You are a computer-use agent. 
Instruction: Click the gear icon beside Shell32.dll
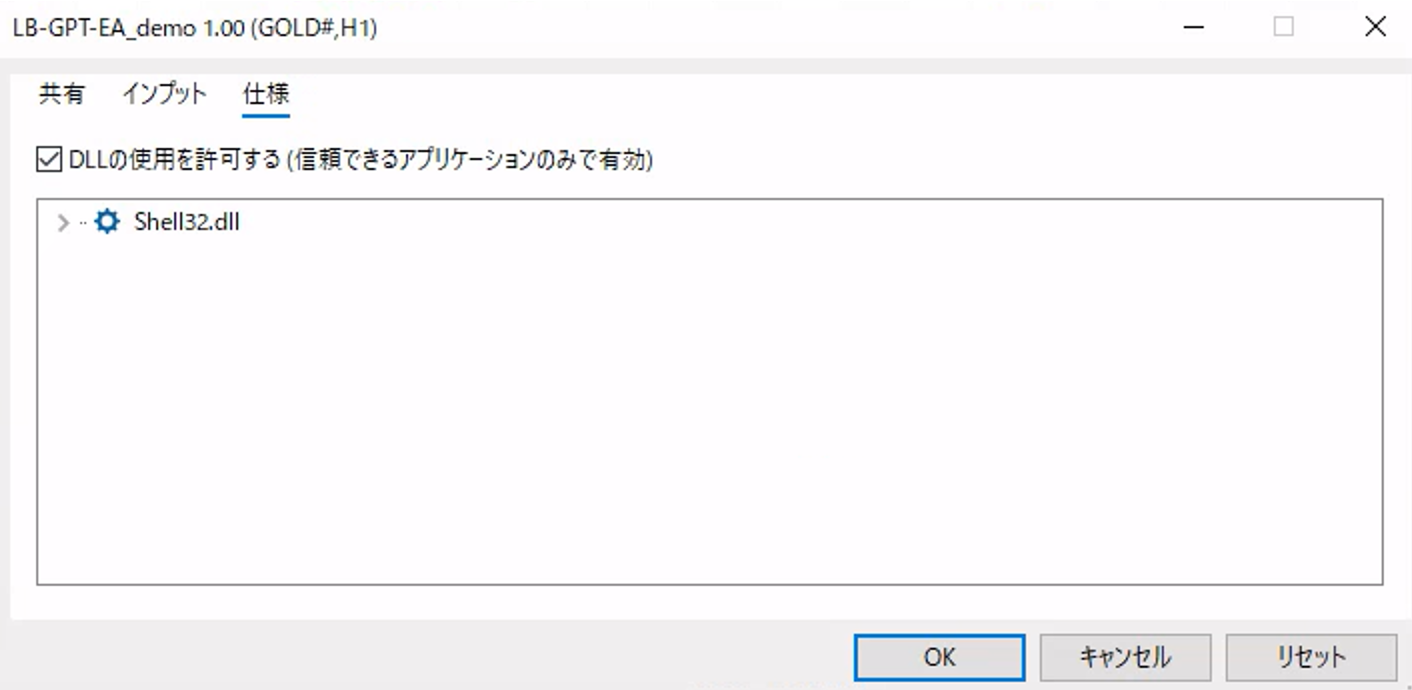106,222
